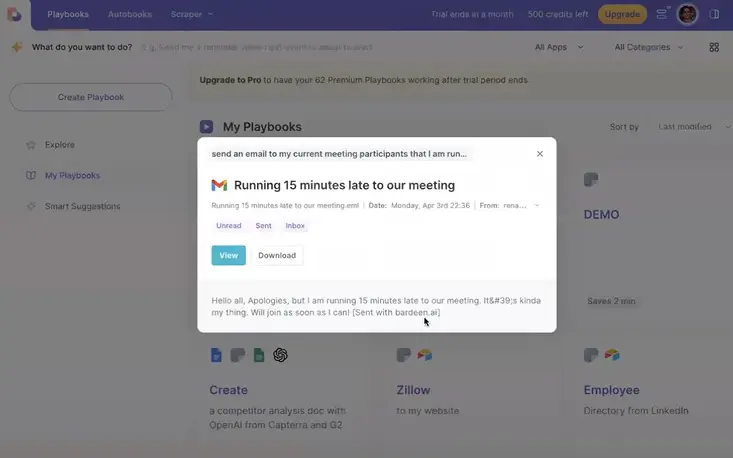733x458 pixels.
Task: Open the Employee Directory playbook
Action: pos(611,390)
